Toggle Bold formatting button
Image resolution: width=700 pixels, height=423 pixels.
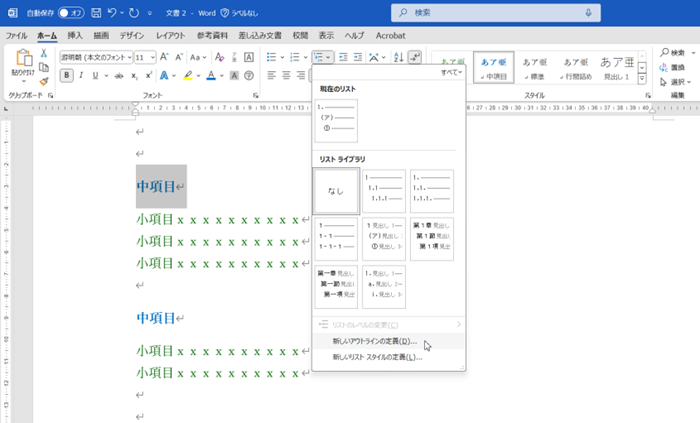67,76
